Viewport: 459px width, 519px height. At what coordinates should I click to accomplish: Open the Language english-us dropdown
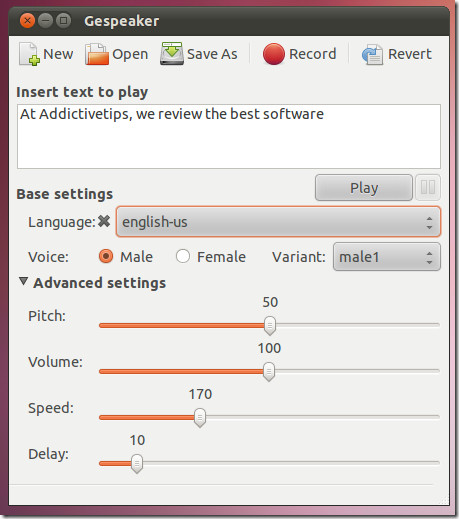[x=278, y=222]
